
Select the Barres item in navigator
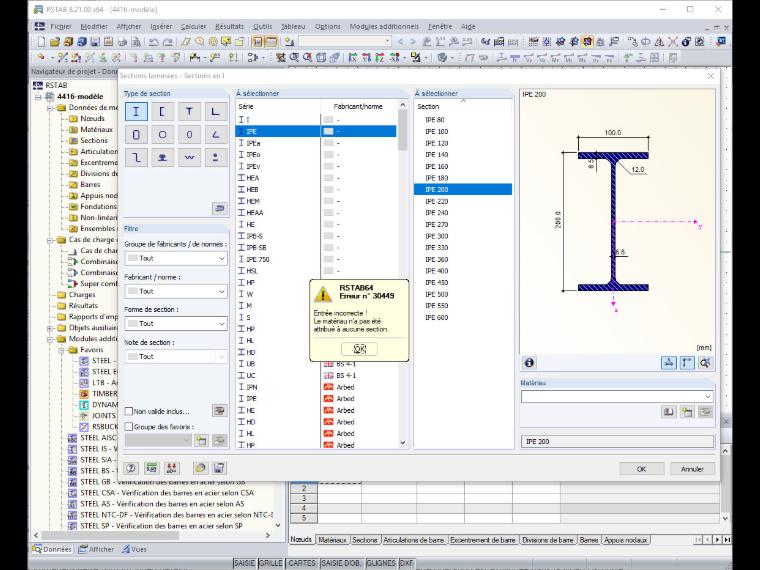[x=90, y=185]
